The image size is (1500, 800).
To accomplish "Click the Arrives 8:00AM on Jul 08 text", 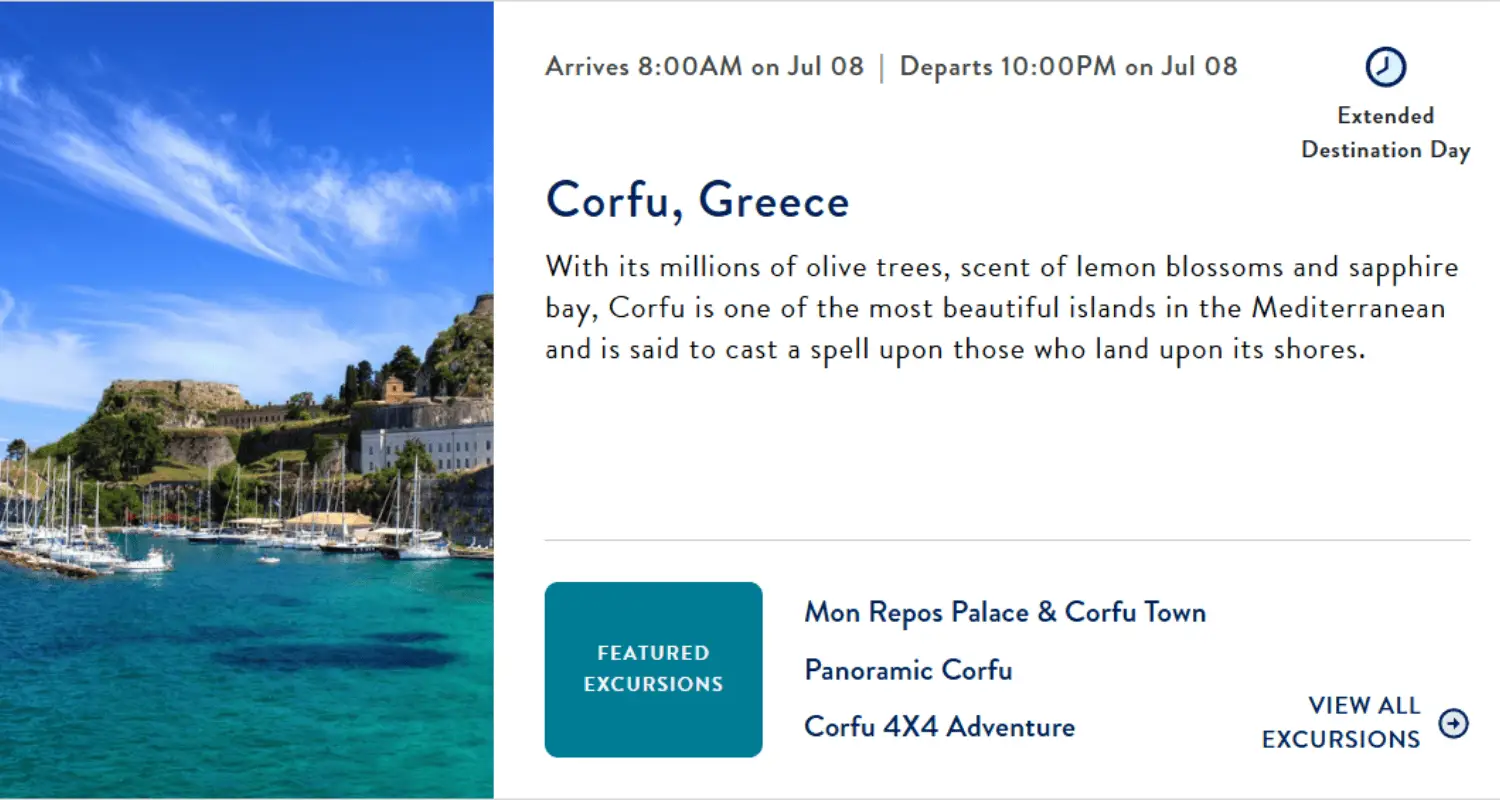I will [704, 66].
